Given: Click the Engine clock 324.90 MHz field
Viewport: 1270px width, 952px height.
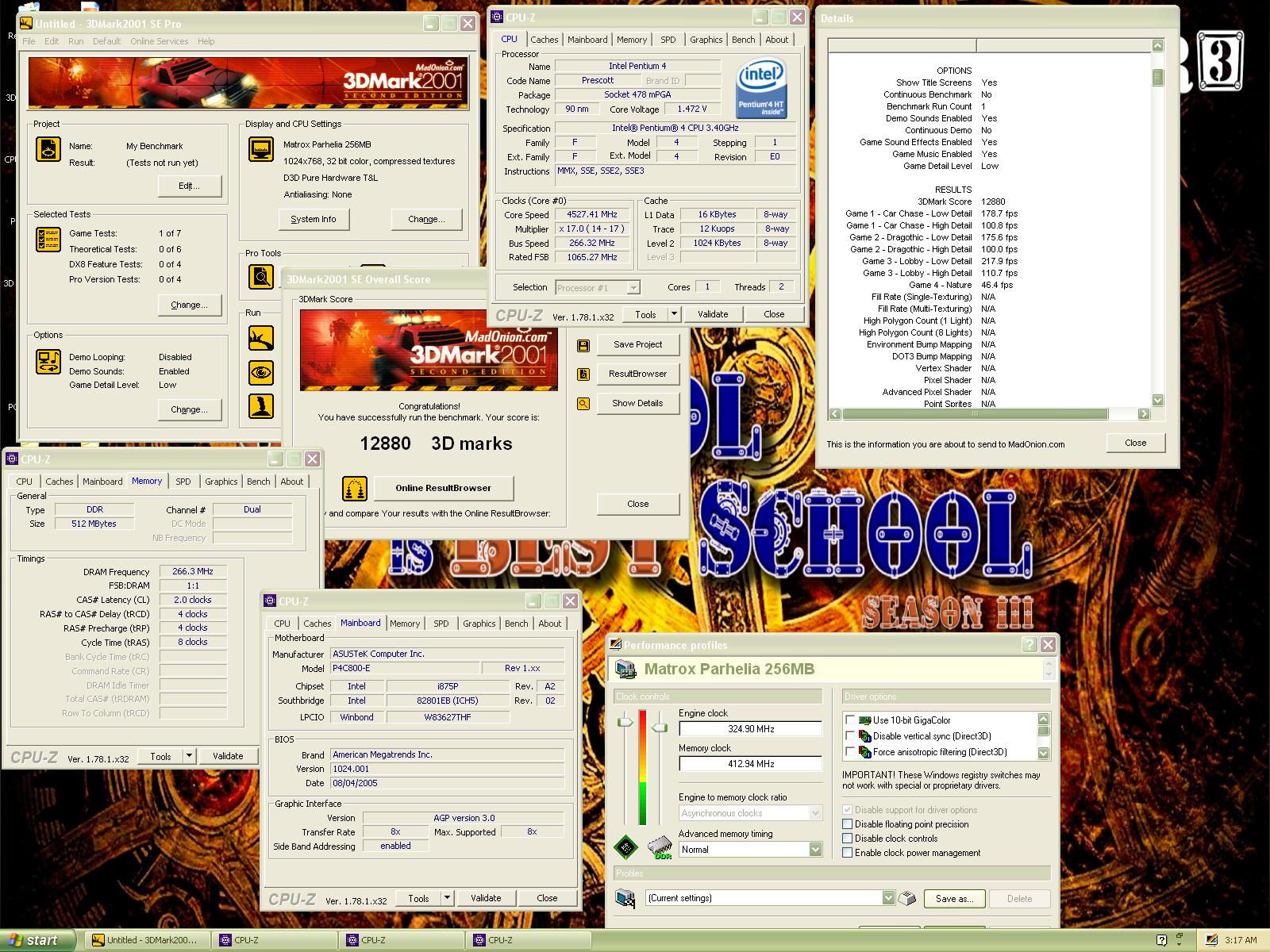Looking at the screenshot, I should pyautogui.click(x=750, y=729).
